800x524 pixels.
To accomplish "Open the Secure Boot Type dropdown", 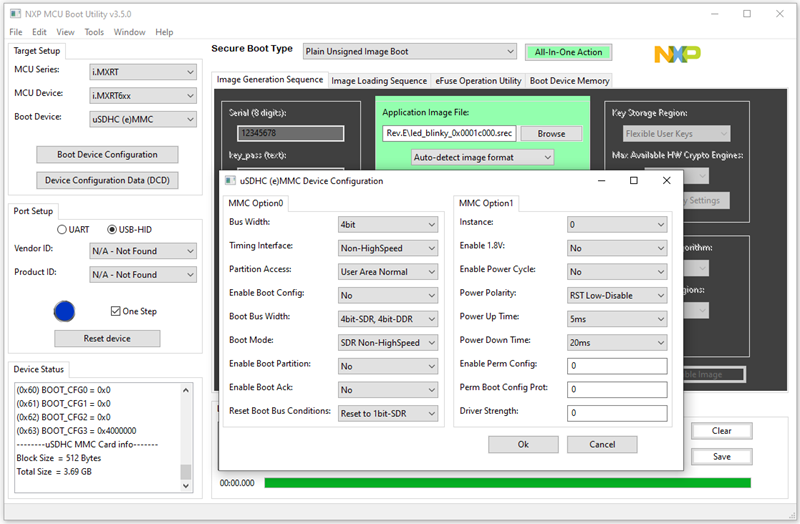I will click(x=410, y=52).
